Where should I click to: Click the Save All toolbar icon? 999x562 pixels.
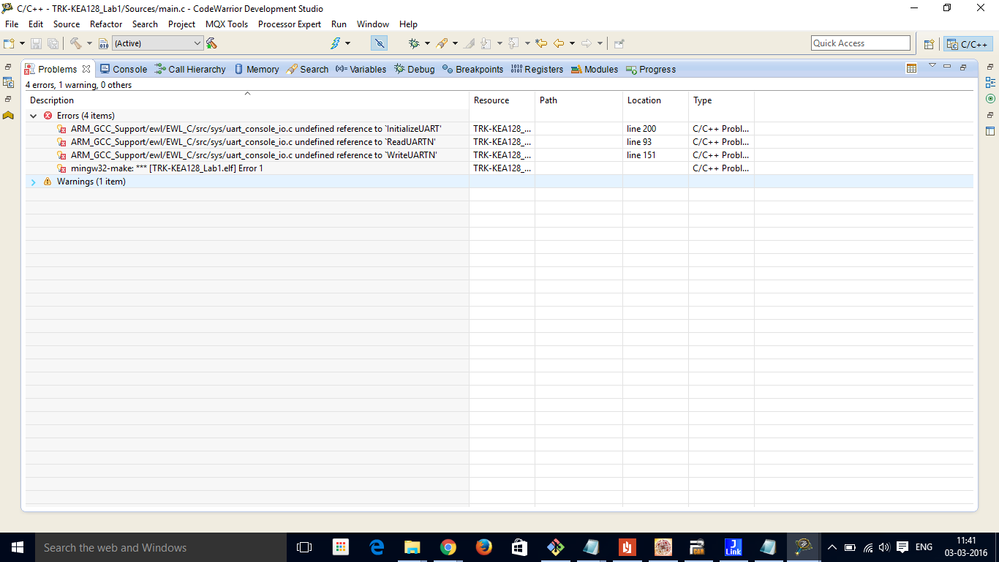pos(53,43)
